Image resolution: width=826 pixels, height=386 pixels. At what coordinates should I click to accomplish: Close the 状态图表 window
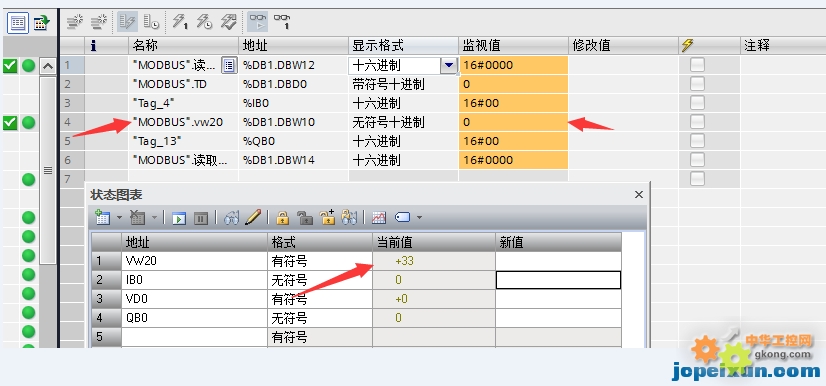pyautogui.click(x=639, y=194)
